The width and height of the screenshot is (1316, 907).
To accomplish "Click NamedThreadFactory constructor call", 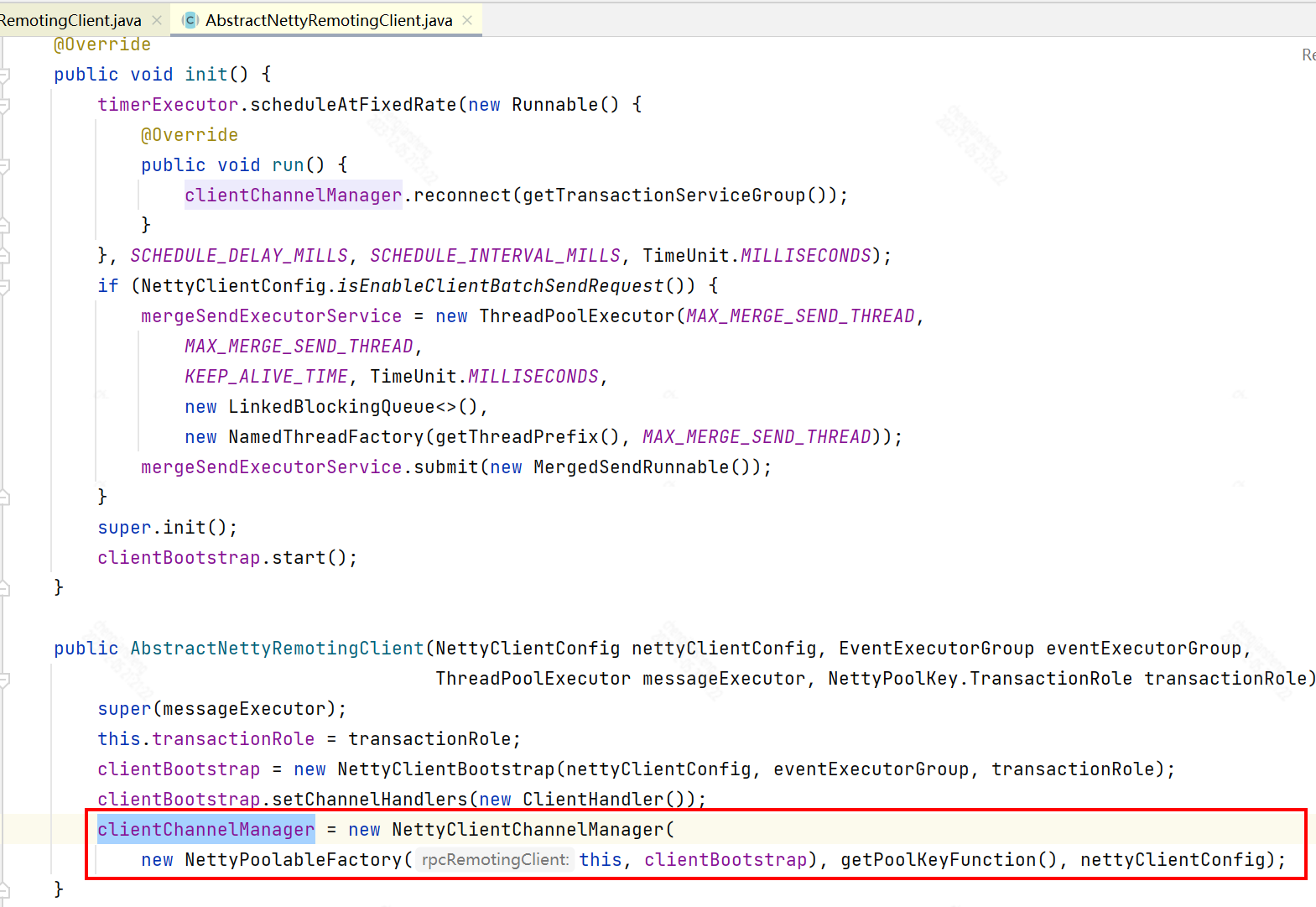I will click(x=326, y=436).
